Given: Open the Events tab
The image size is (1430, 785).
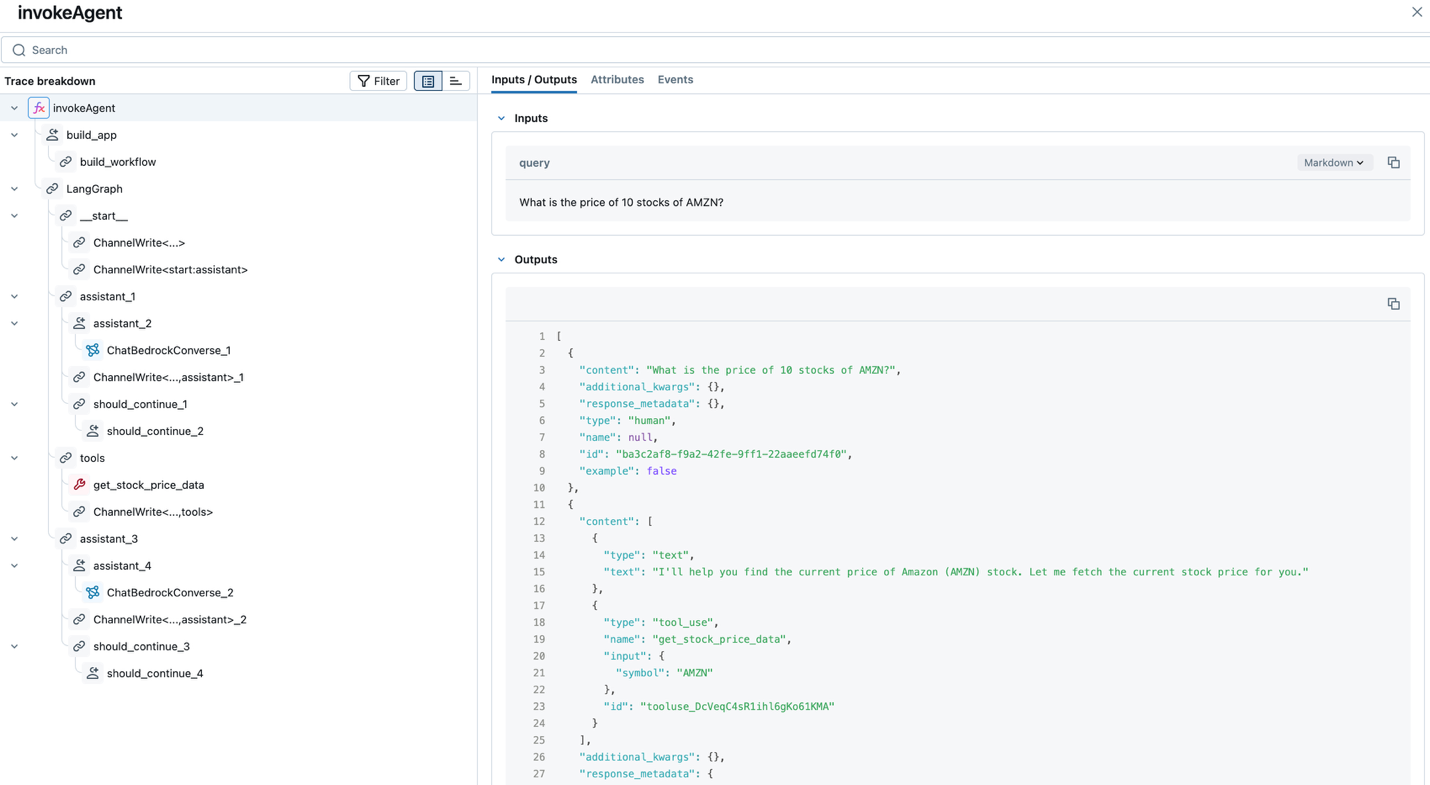Looking at the screenshot, I should (675, 80).
